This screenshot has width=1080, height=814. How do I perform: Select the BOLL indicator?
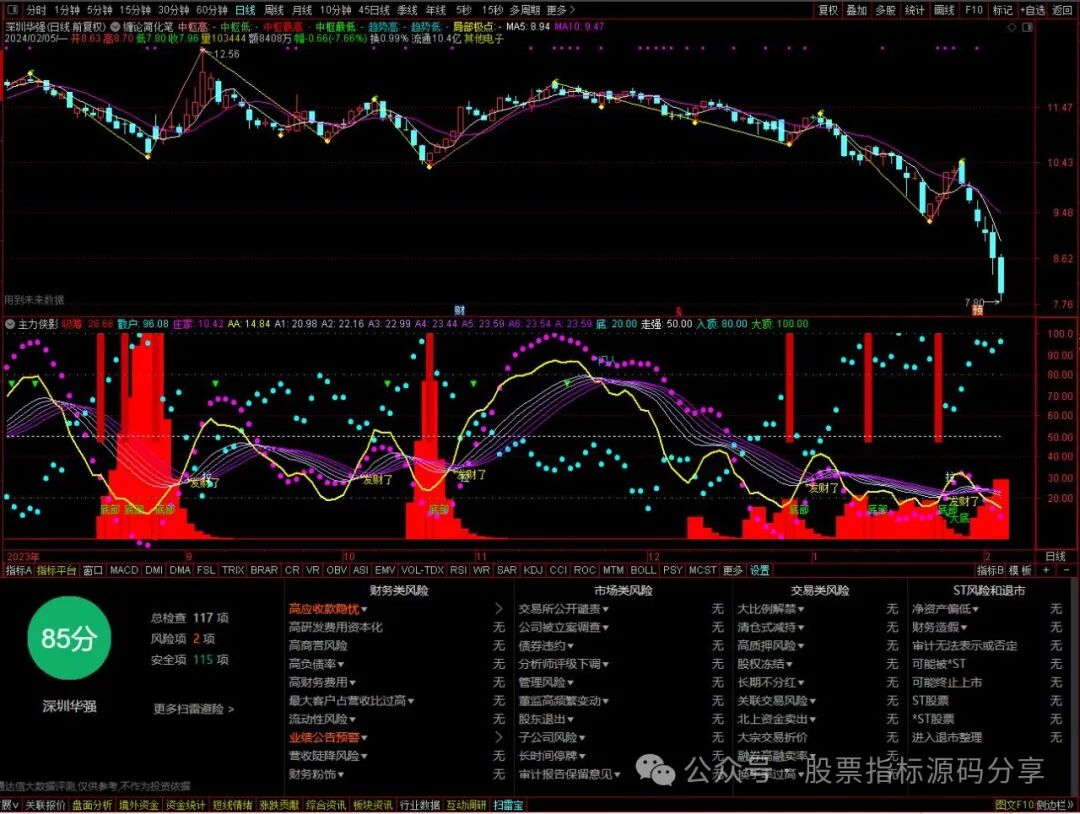[x=643, y=570]
